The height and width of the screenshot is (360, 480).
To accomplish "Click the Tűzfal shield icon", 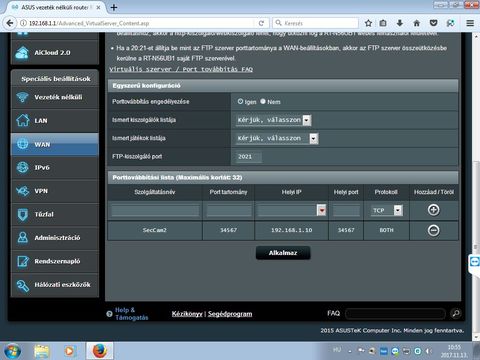I will point(22,214).
